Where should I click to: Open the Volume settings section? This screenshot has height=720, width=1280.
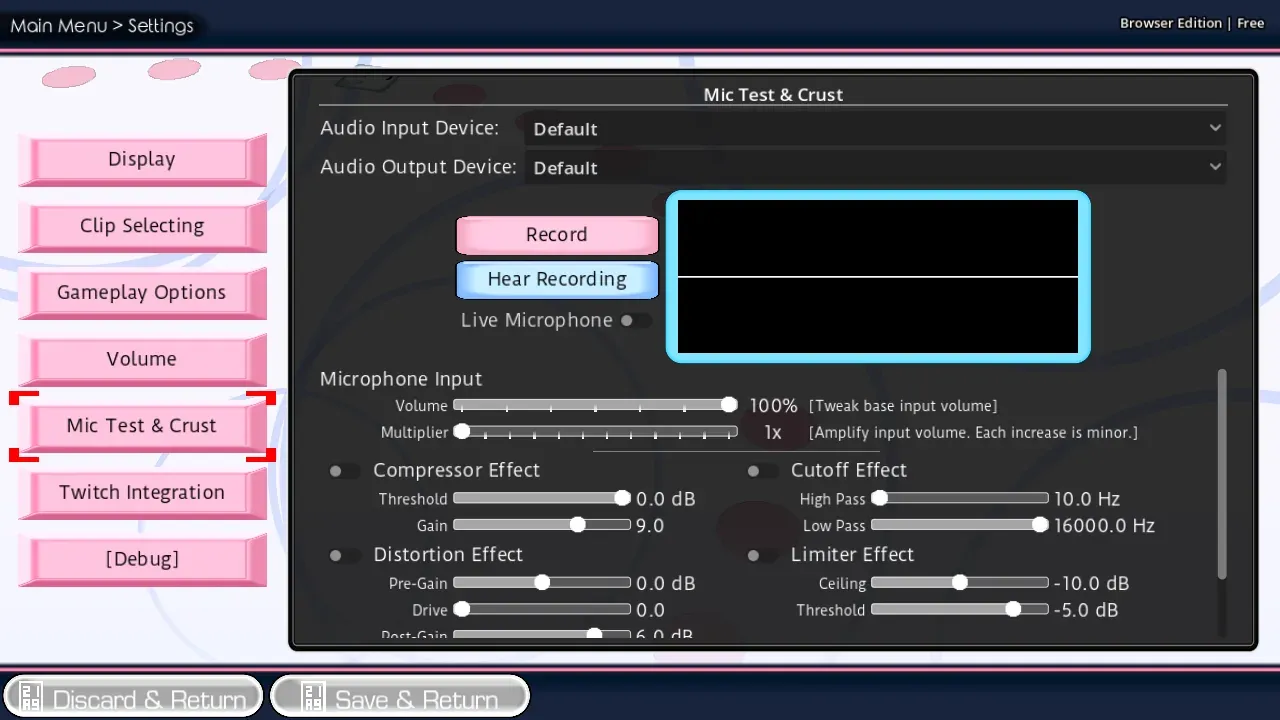(x=142, y=359)
